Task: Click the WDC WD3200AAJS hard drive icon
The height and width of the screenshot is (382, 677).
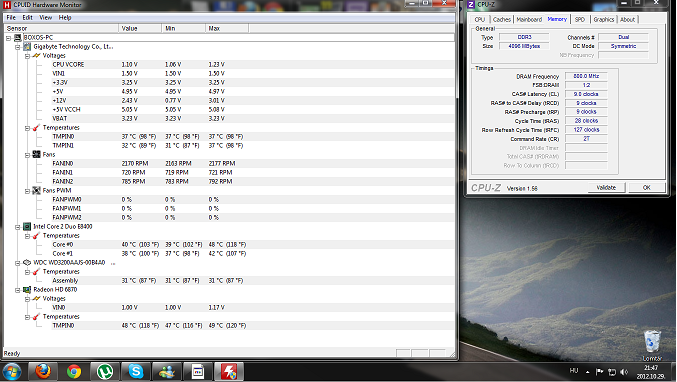Action: click(x=27, y=262)
